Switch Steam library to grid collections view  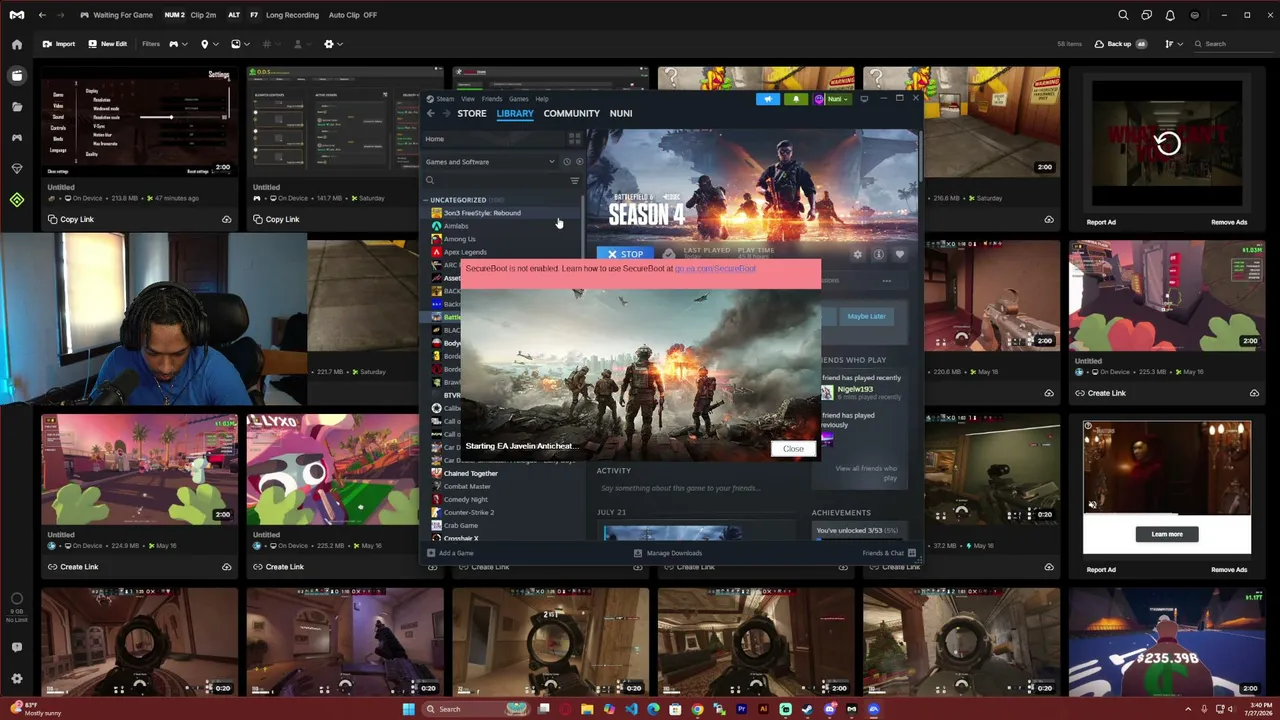[x=574, y=139]
